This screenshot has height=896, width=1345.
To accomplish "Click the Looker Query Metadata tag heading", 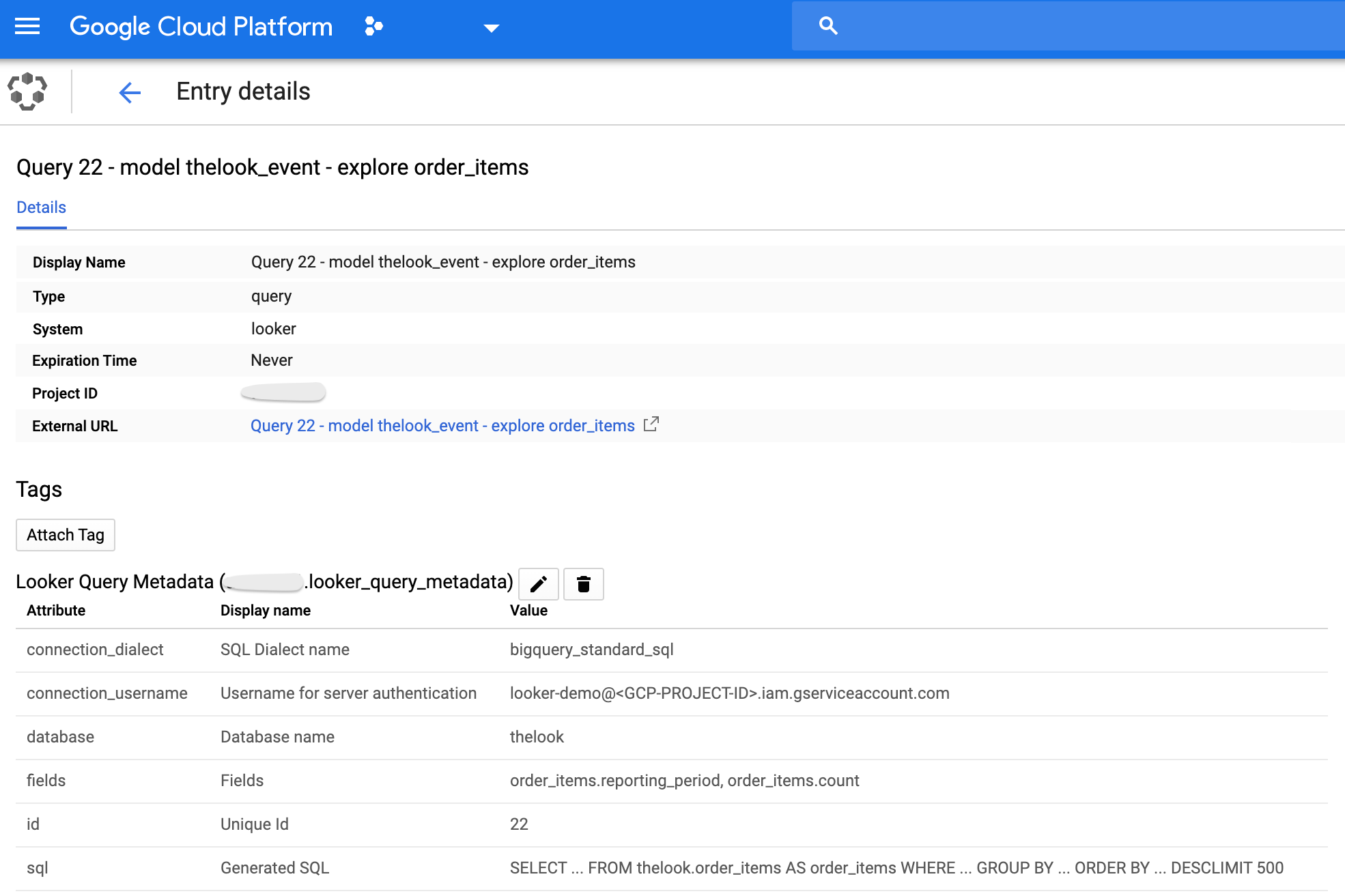I will [x=264, y=581].
